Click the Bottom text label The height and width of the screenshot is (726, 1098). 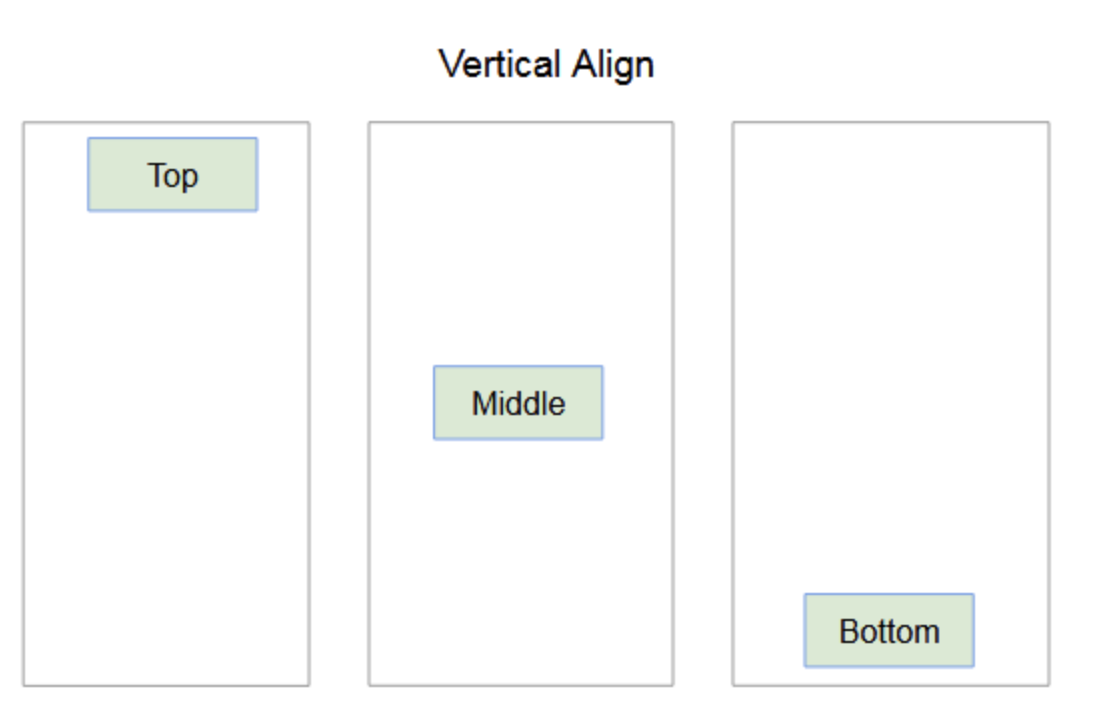click(889, 632)
